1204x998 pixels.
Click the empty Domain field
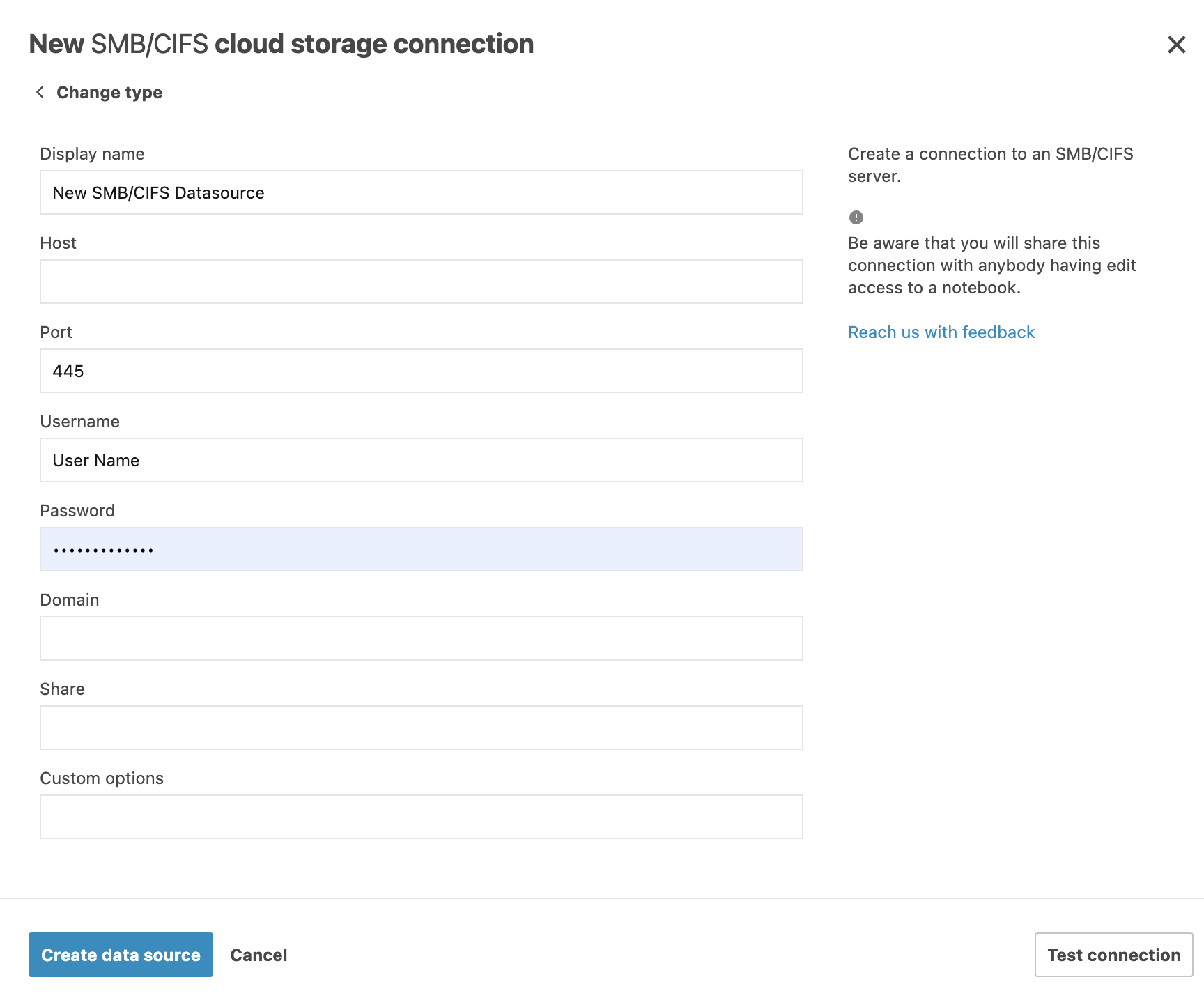tap(422, 638)
